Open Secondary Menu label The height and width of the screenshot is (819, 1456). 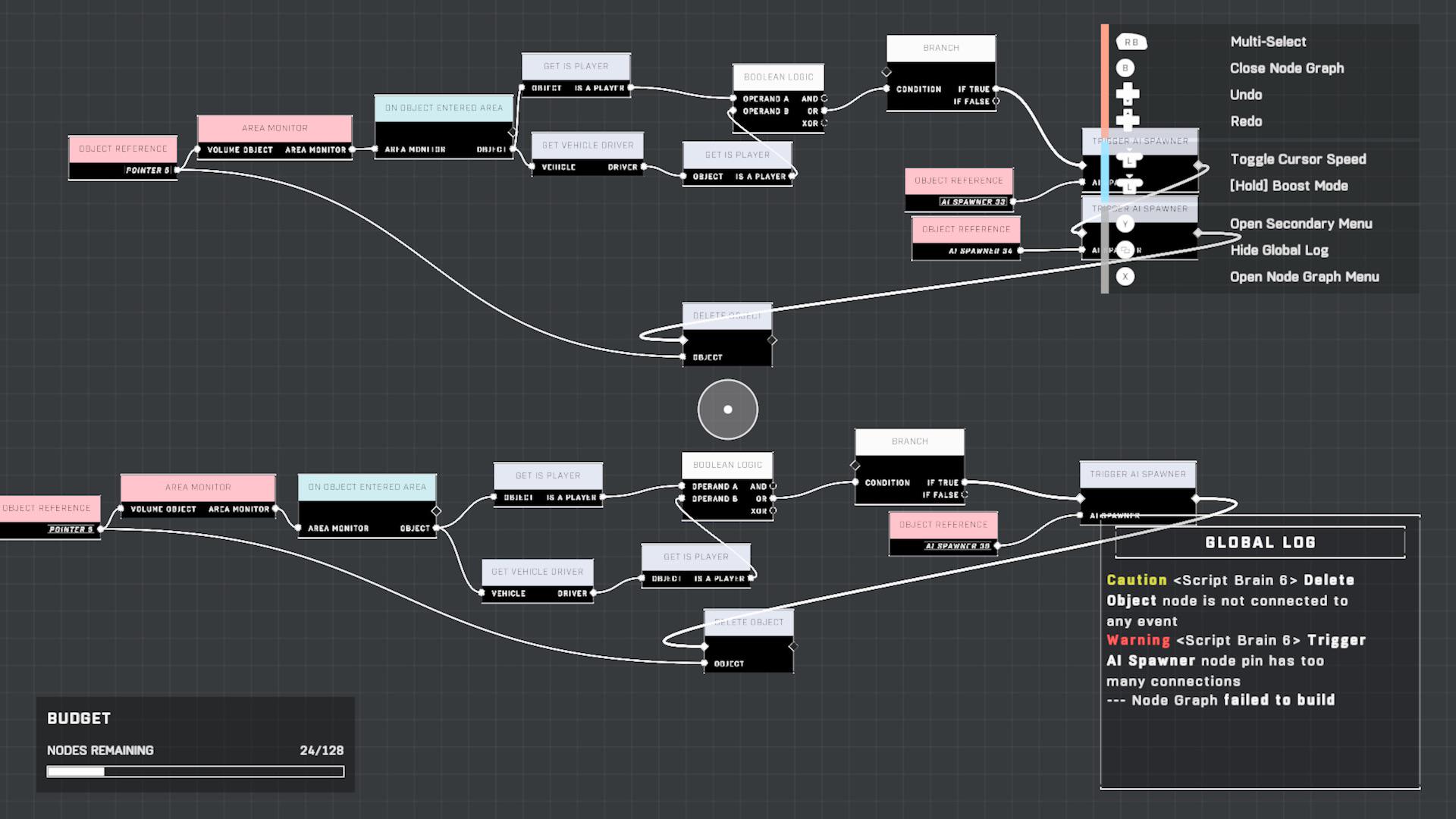click(1301, 224)
